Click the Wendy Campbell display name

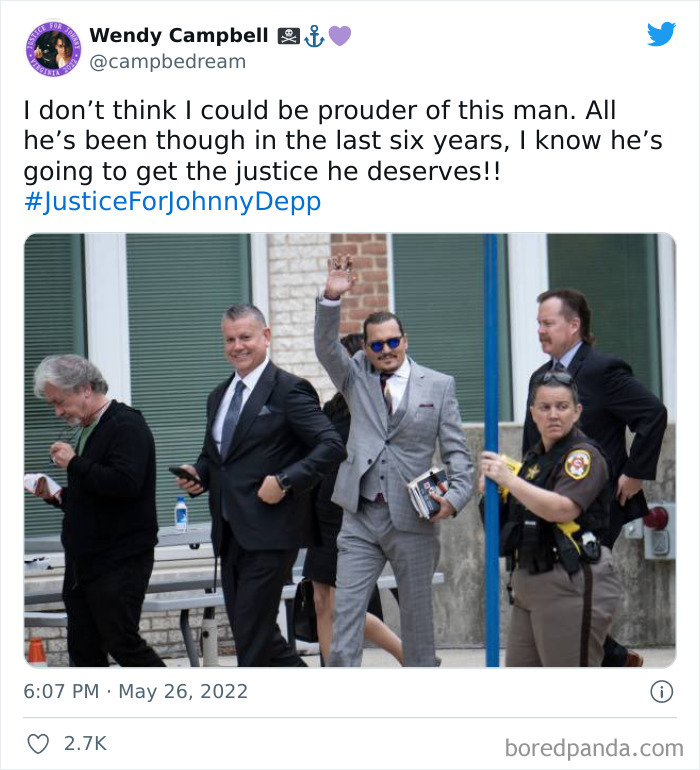(x=179, y=36)
